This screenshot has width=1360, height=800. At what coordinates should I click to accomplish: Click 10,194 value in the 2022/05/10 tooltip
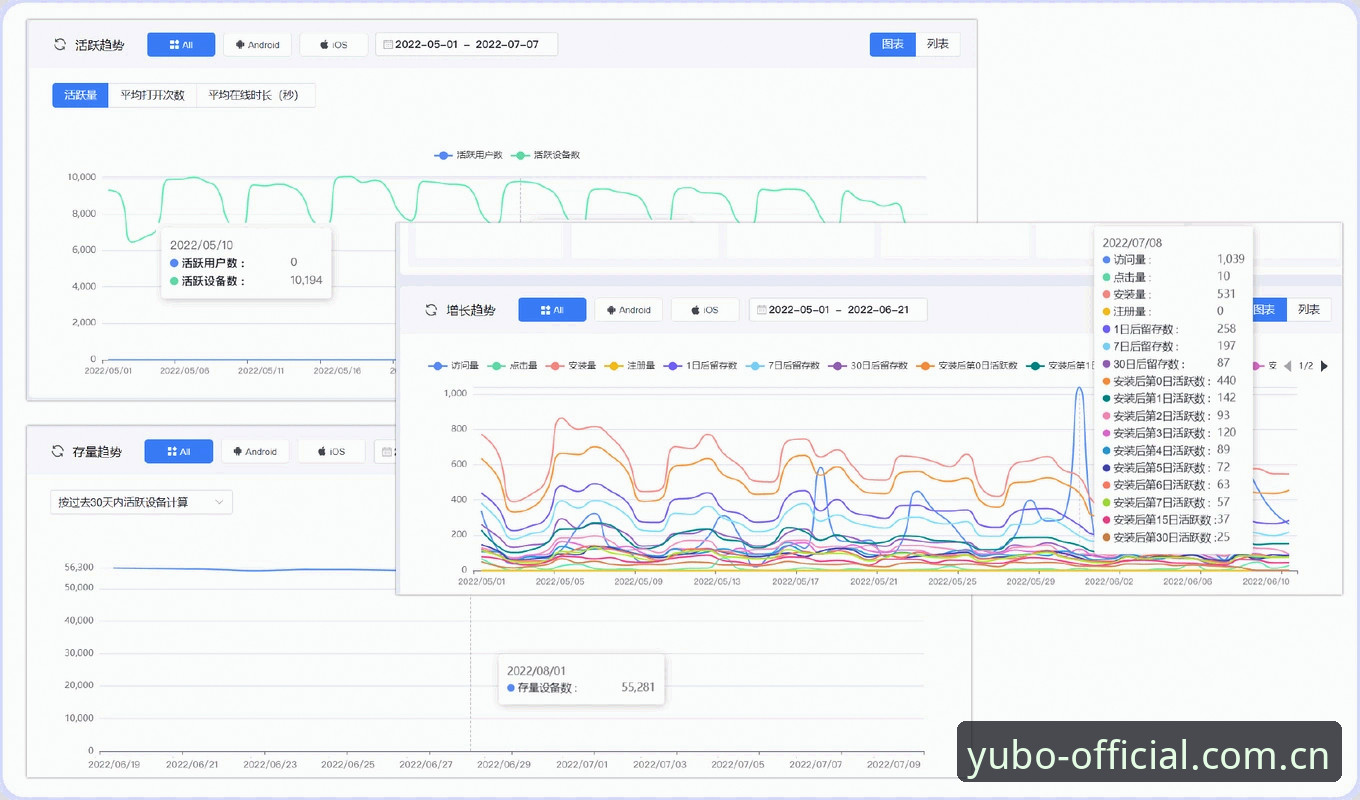[x=306, y=281]
